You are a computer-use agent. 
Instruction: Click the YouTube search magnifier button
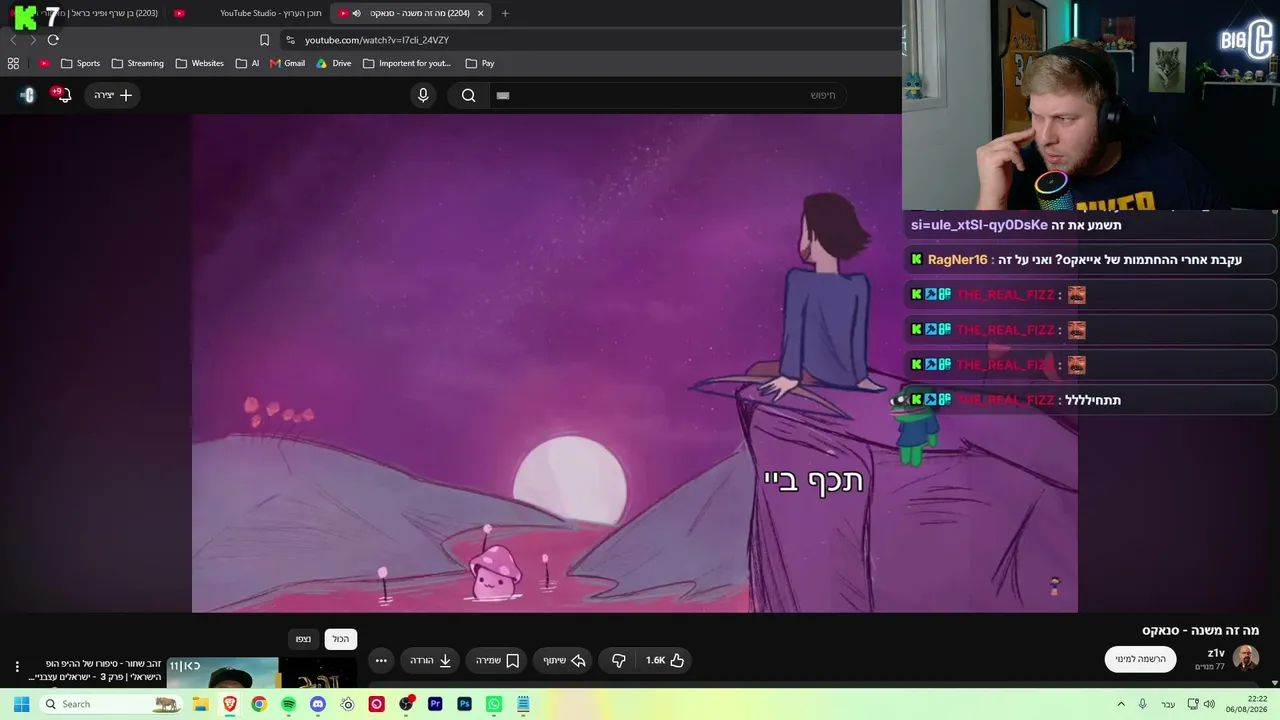coord(468,95)
